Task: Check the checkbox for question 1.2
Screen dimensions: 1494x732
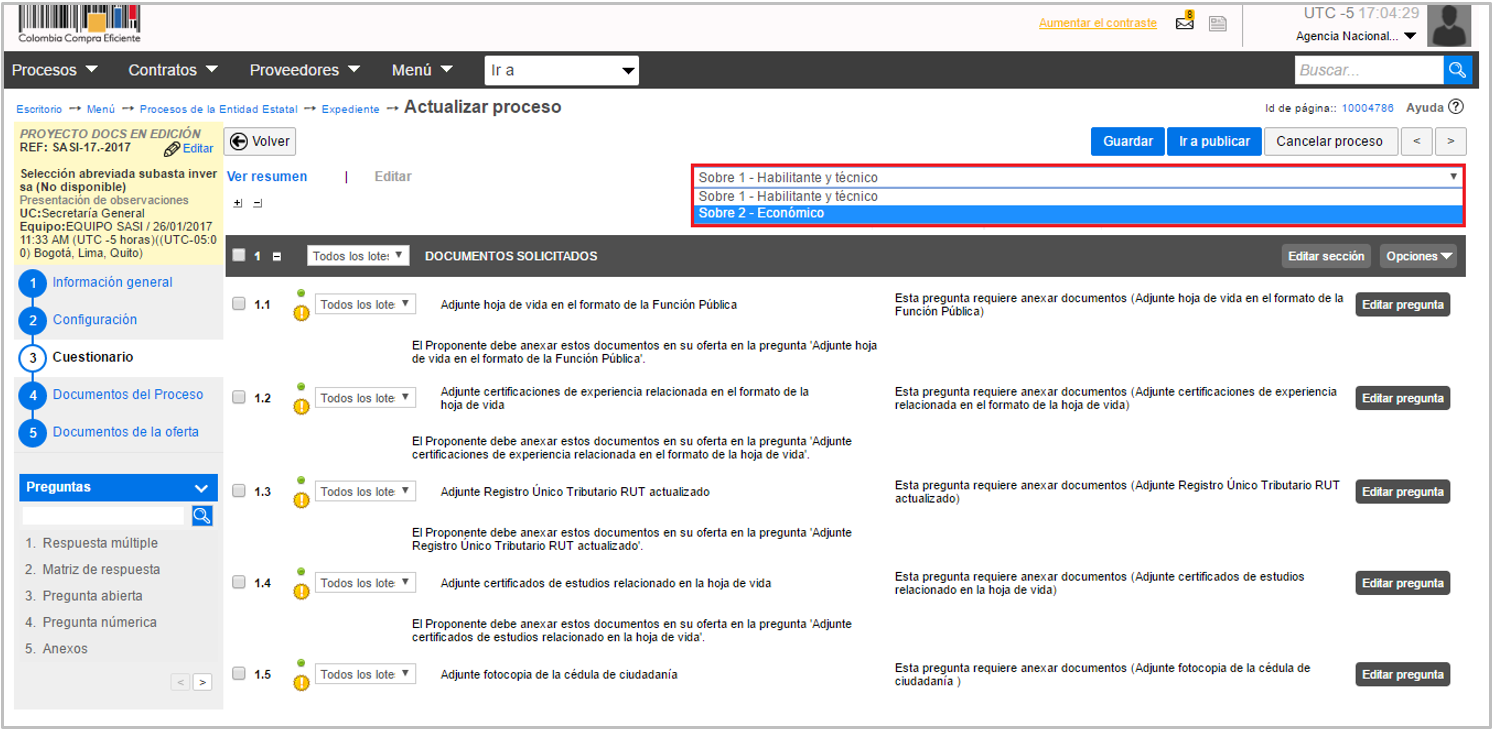Action: click(x=239, y=397)
